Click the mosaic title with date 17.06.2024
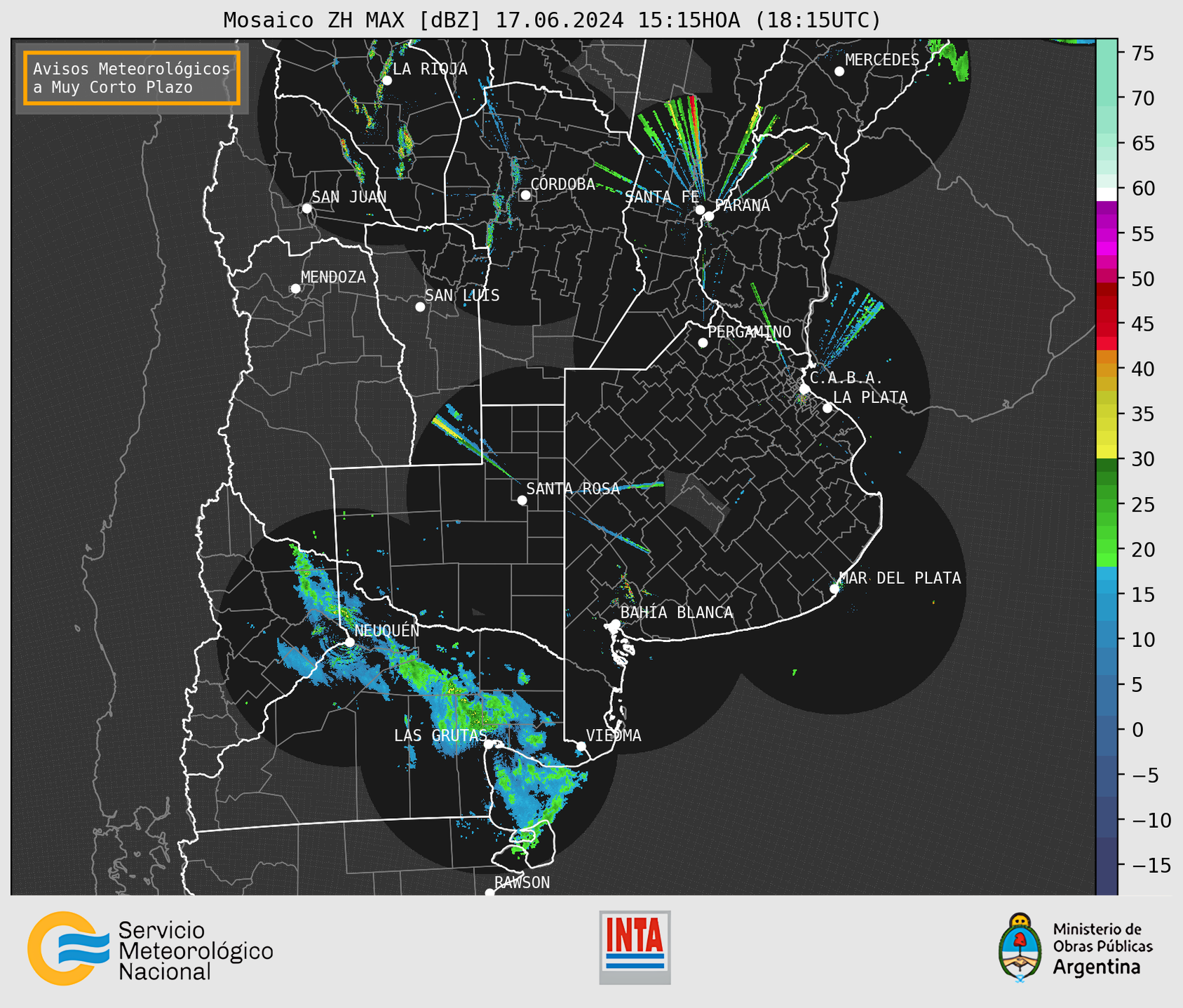This screenshot has width=1183, height=1008. click(x=552, y=20)
